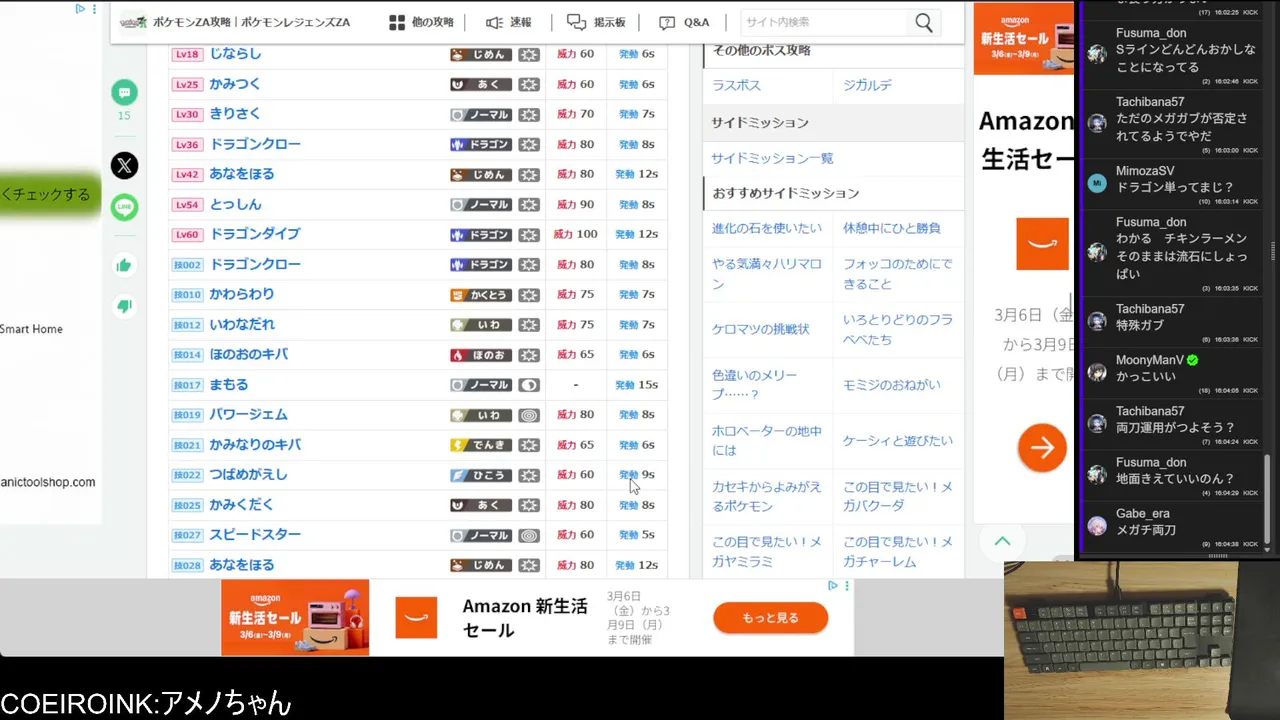Click かくとう type badge in かわらわり row
The height and width of the screenshot is (720, 1280).
pos(481,294)
